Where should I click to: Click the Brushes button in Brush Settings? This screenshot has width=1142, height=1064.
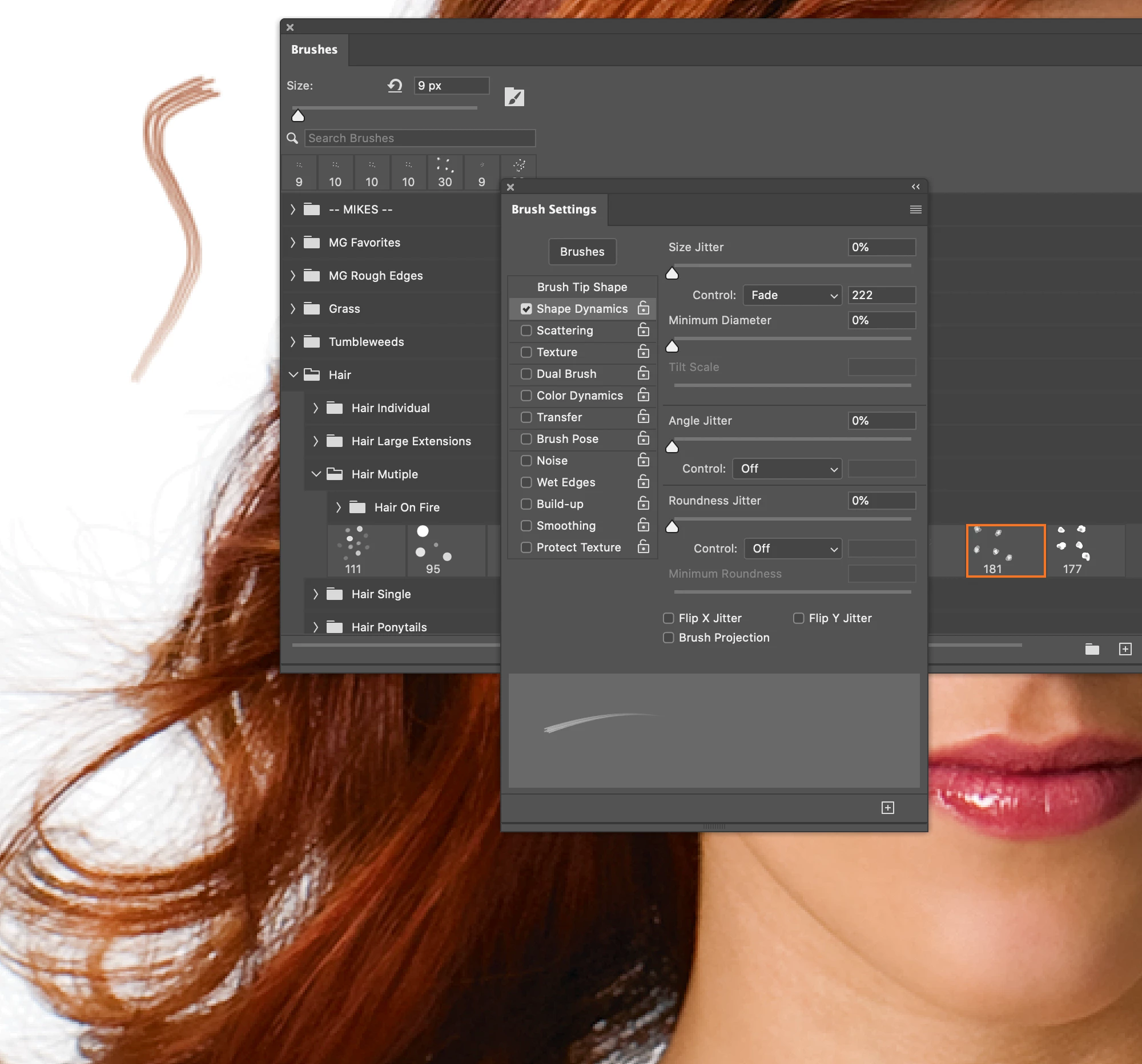click(582, 252)
